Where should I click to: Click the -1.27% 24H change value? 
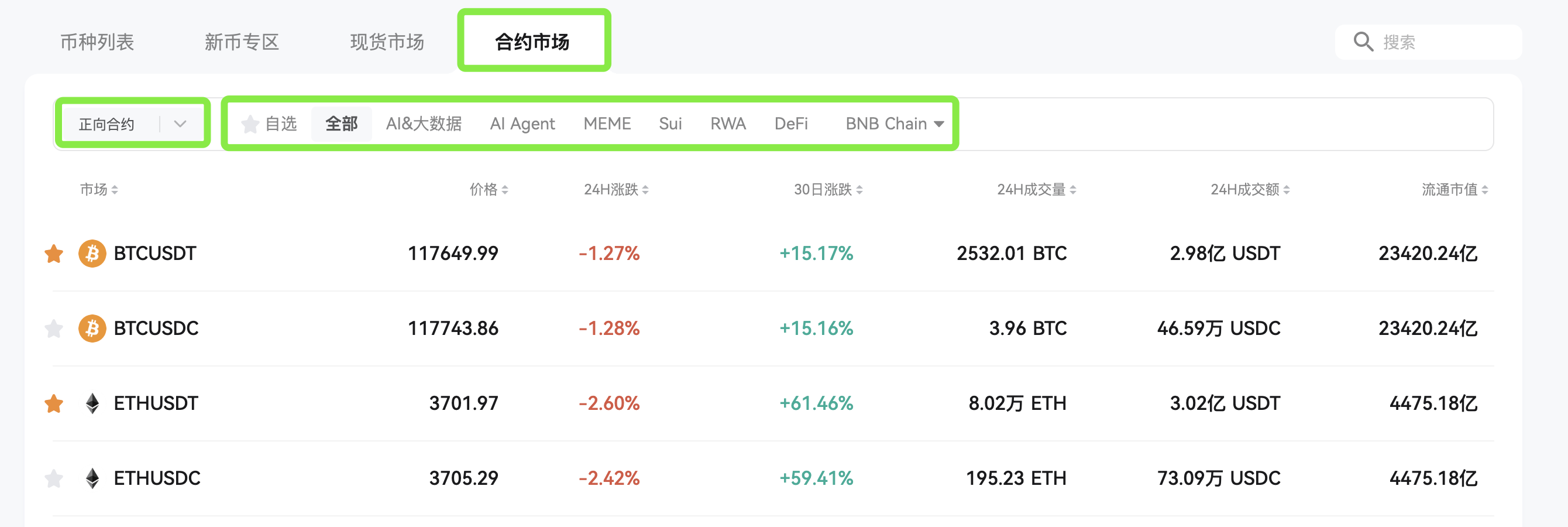click(608, 254)
